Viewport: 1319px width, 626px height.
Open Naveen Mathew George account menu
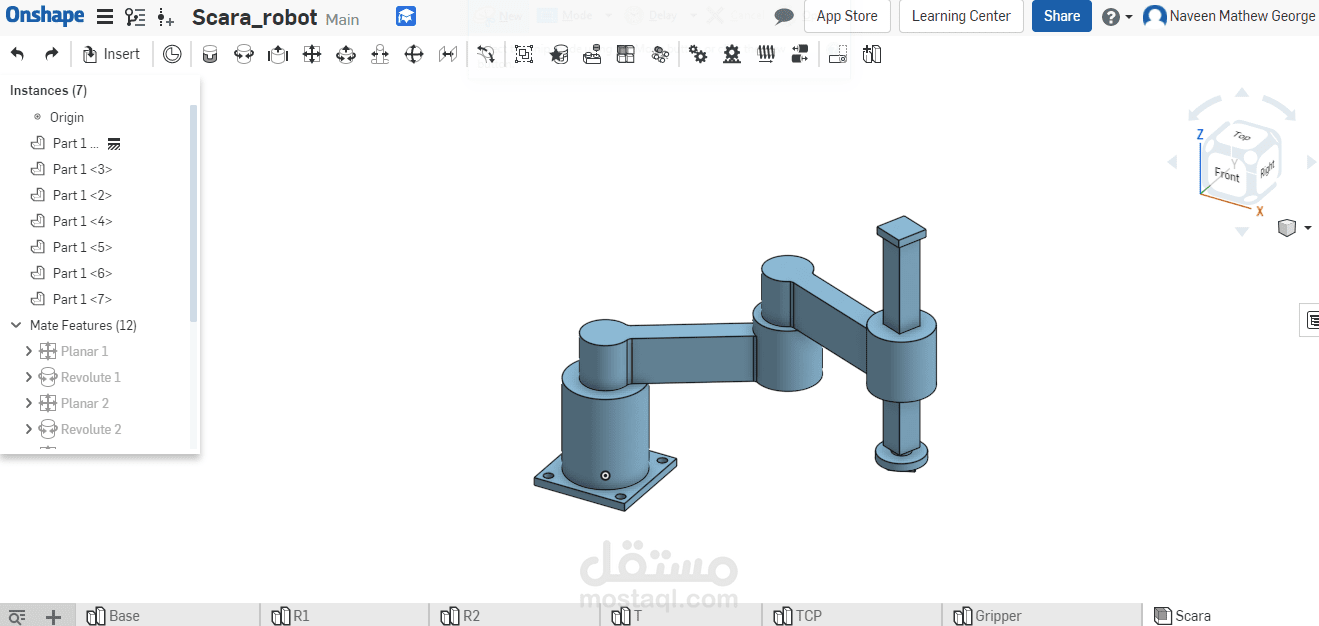(x=1229, y=16)
